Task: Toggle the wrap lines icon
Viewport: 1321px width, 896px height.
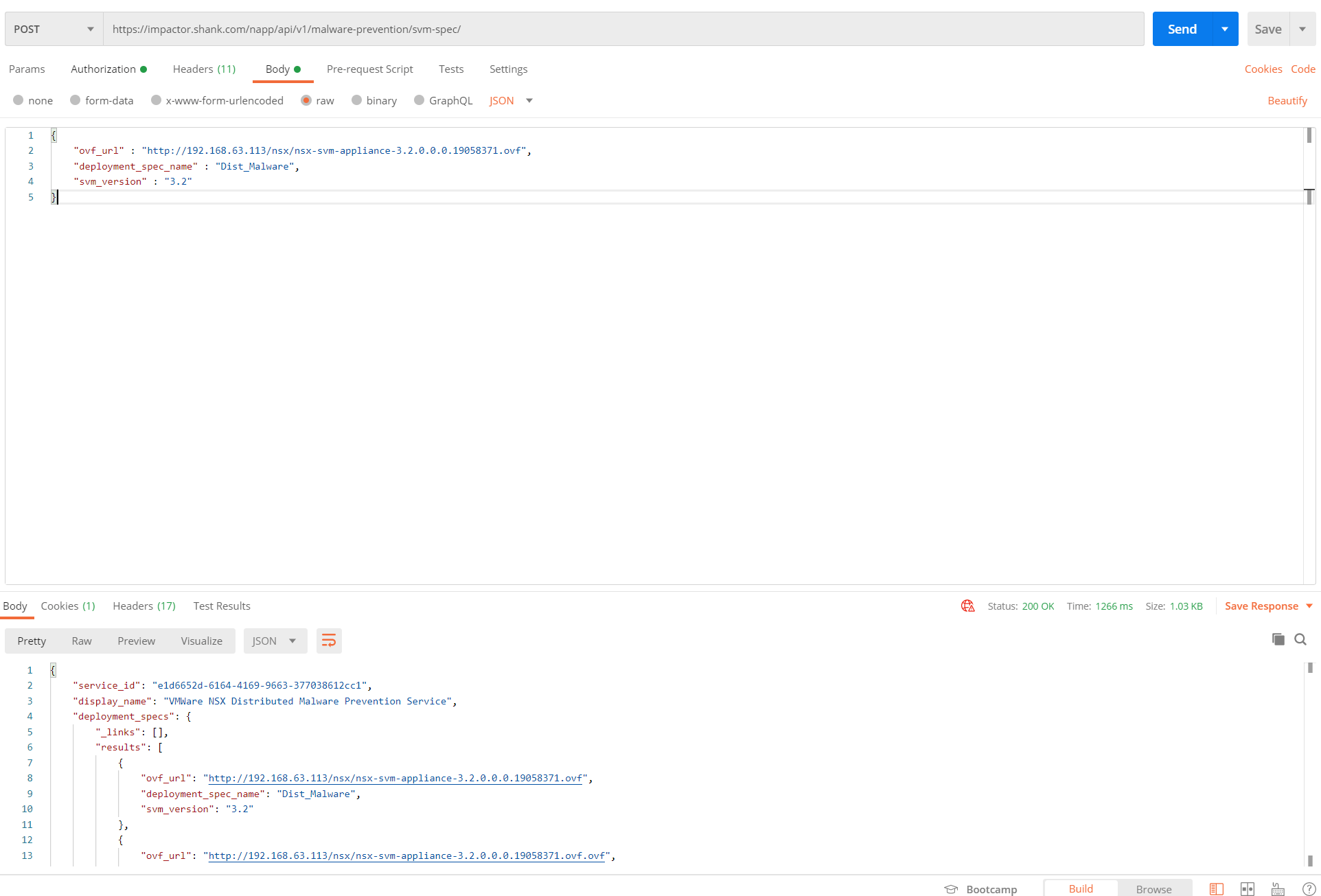Action: tap(329, 641)
